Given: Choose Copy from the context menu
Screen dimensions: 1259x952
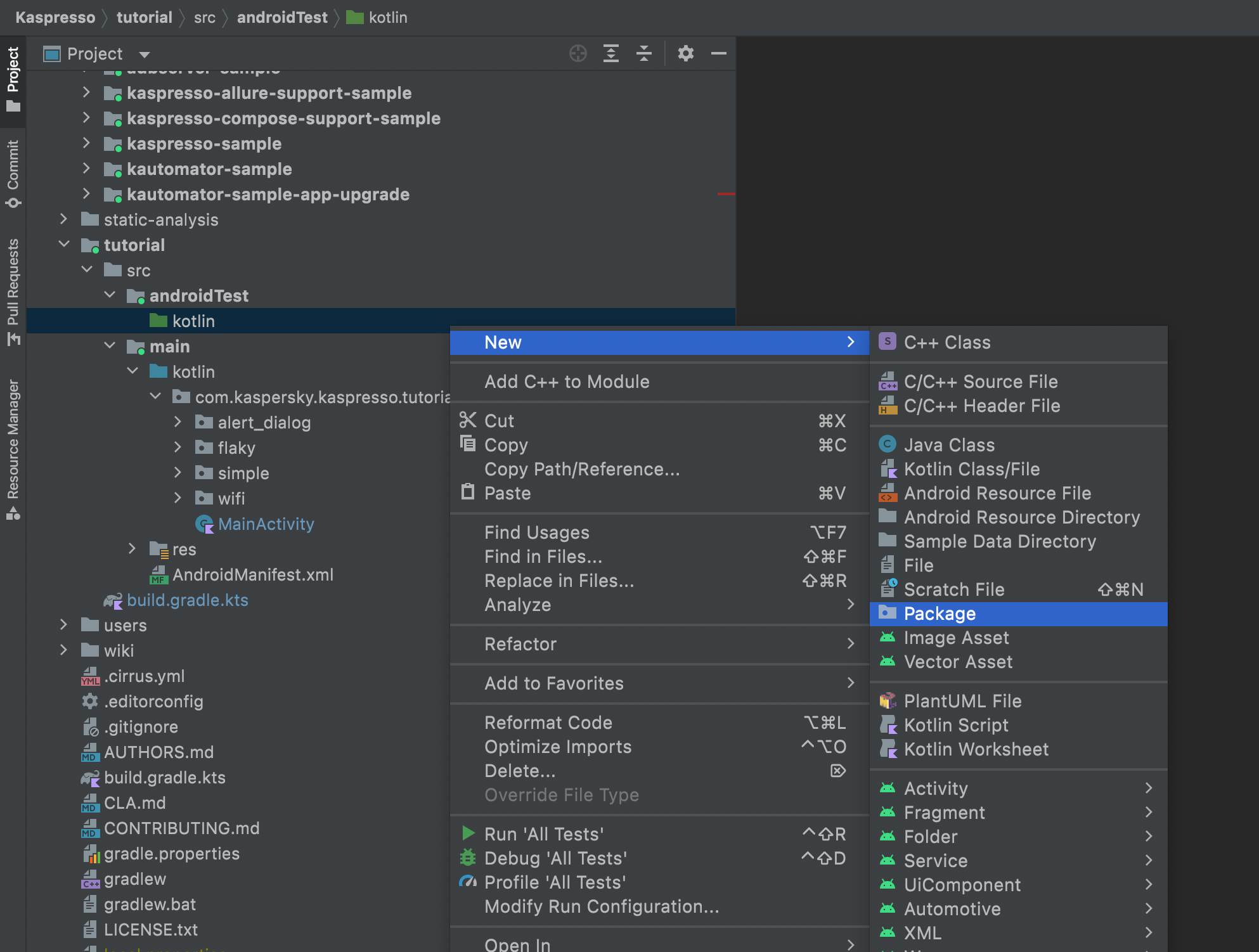Looking at the screenshot, I should pos(659,445).
